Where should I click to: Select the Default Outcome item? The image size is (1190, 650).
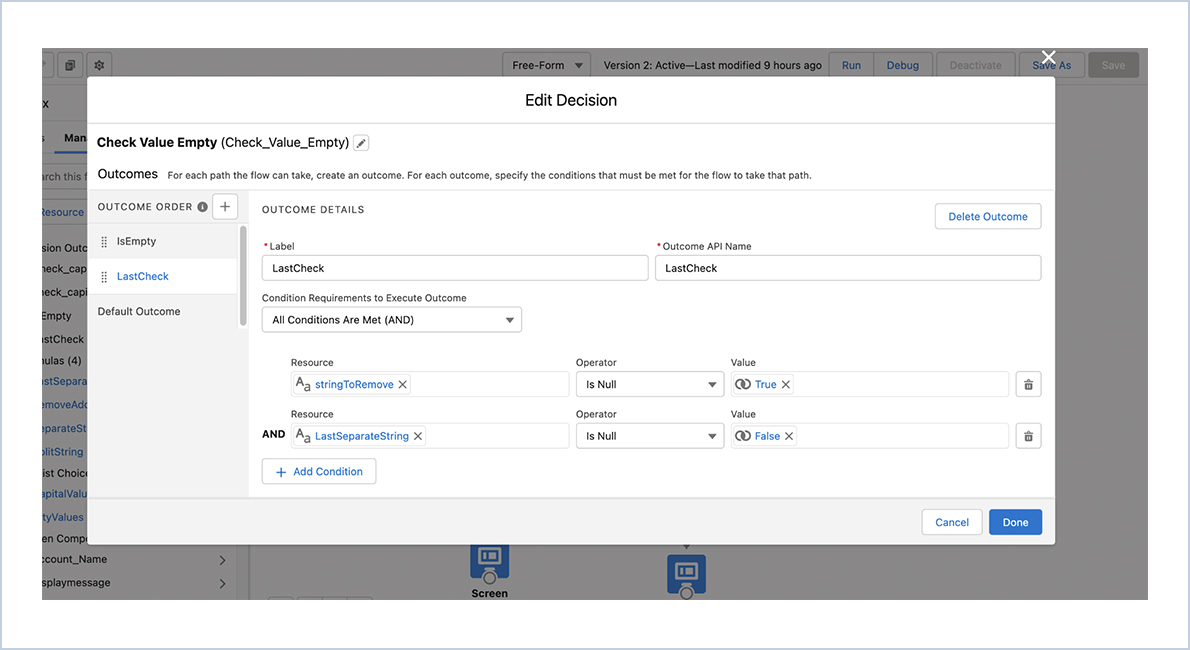pyautogui.click(x=139, y=311)
